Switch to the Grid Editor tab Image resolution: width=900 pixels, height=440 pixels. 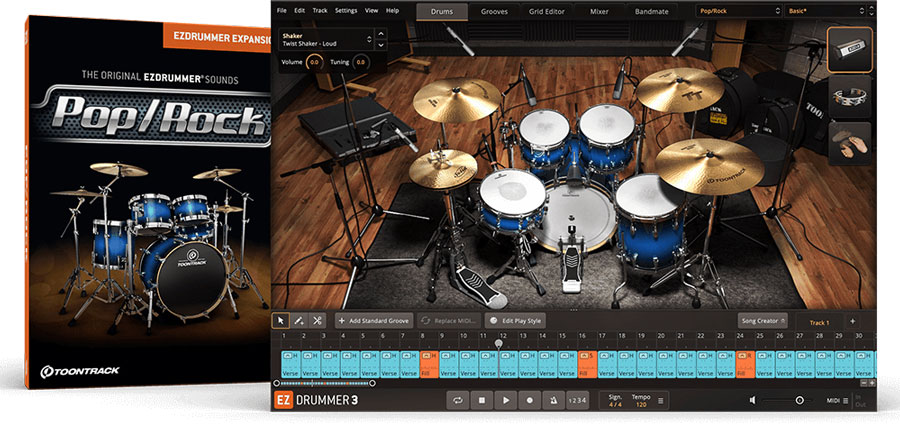point(547,11)
